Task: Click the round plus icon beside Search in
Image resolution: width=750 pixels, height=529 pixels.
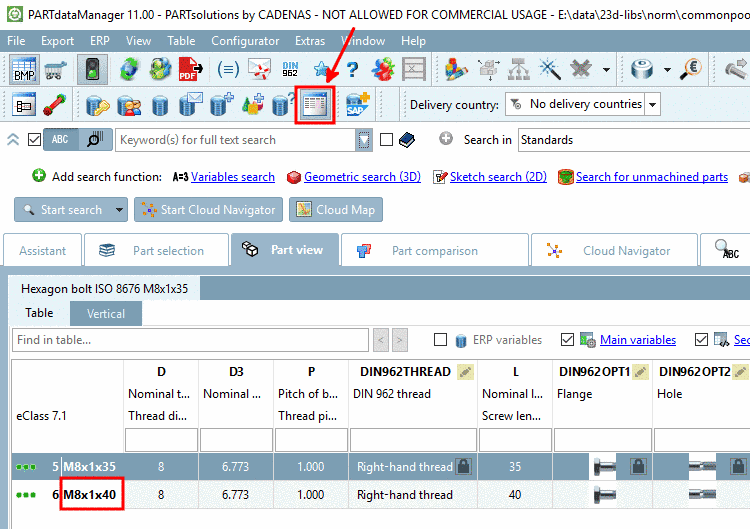Action: click(446, 139)
